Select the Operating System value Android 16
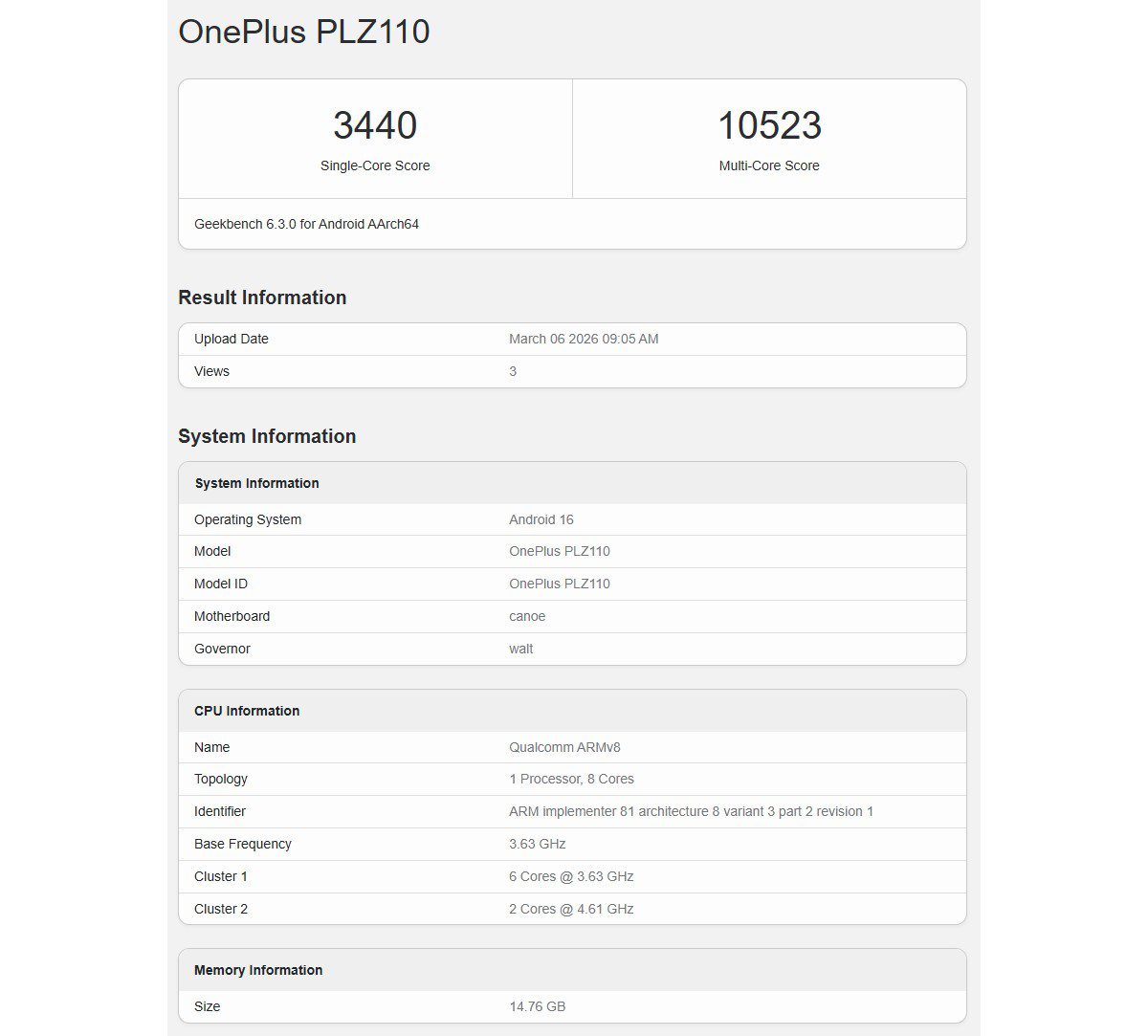The image size is (1148, 1036). tap(541, 519)
